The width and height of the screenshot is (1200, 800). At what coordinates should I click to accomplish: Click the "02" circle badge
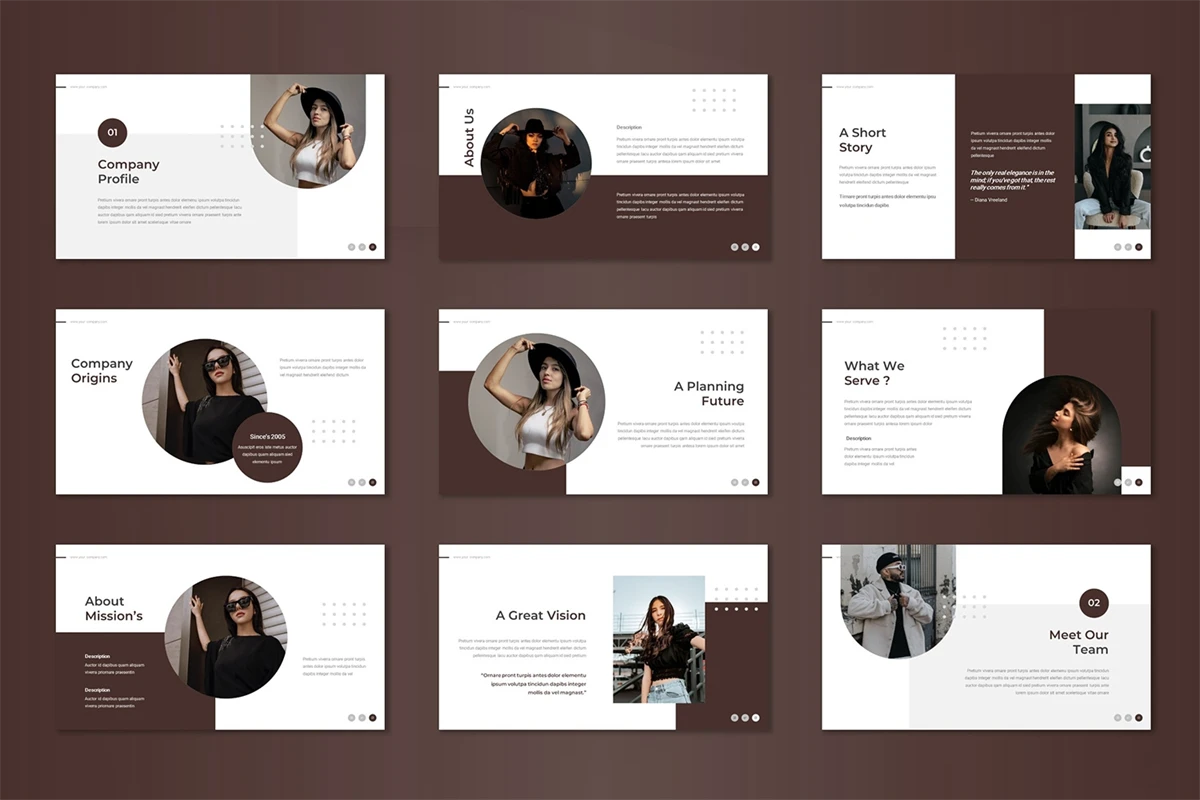[1094, 603]
